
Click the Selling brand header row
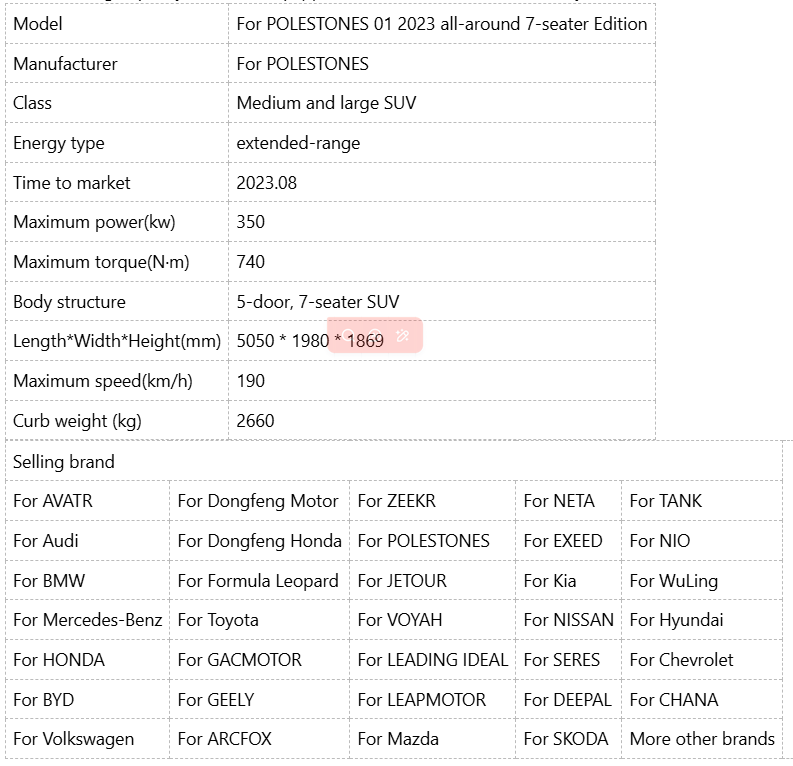[x=64, y=462]
